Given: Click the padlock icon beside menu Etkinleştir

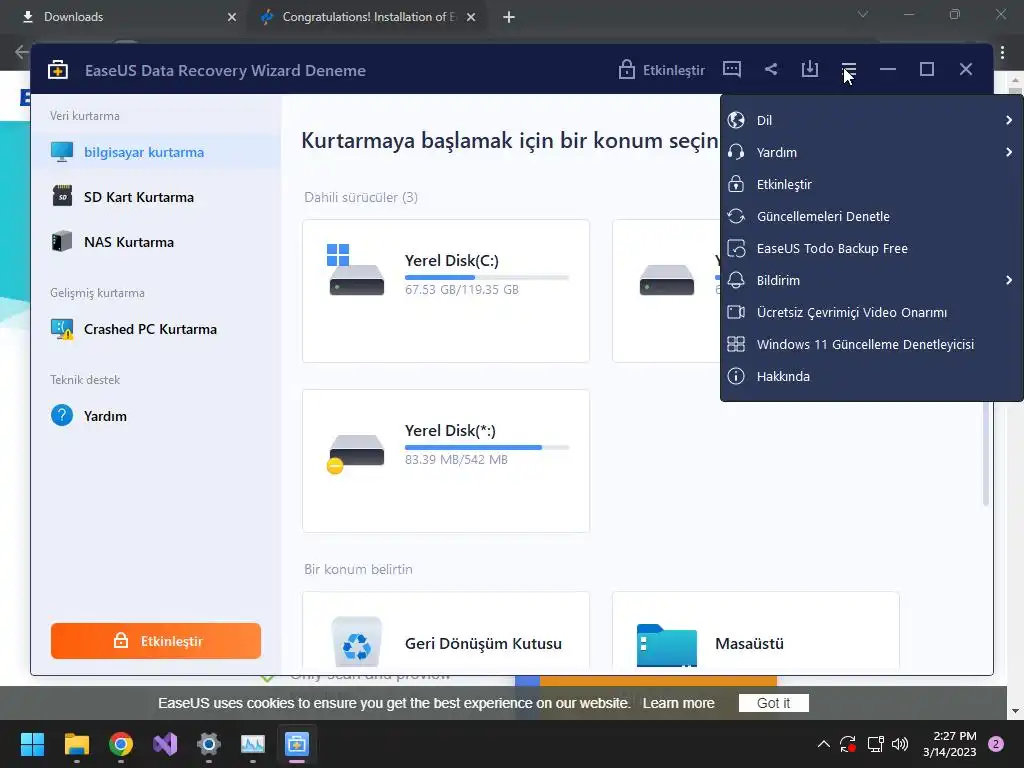Looking at the screenshot, I should pos(736,184).
